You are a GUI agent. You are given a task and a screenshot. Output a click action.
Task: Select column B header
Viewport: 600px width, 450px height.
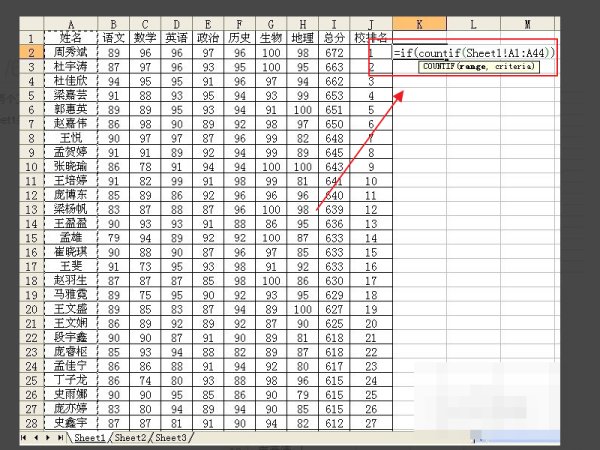click(x=114, y=24)
